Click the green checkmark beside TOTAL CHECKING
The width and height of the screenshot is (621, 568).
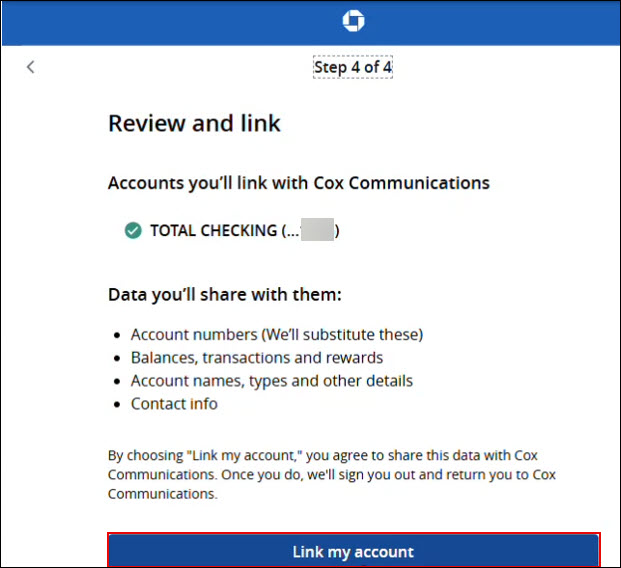pos(133,231)
